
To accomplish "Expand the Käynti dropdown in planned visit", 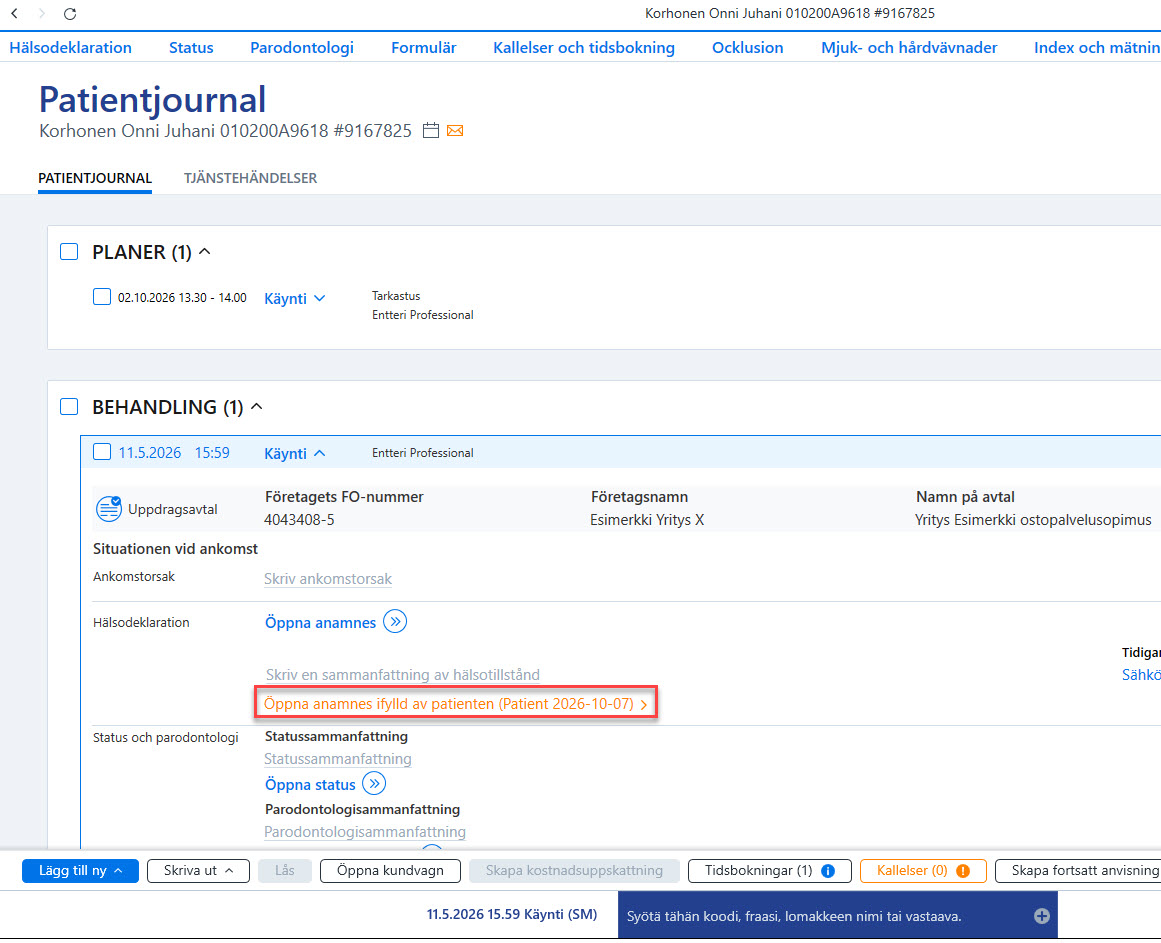I will (x=295, y=298).
